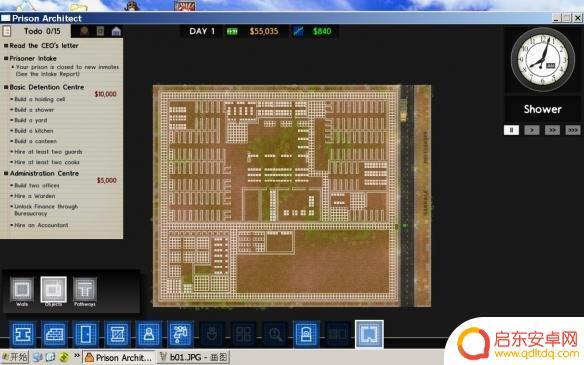Click the green diamond quick launch icon
584x365 pixels.
(x=64, y=358)
